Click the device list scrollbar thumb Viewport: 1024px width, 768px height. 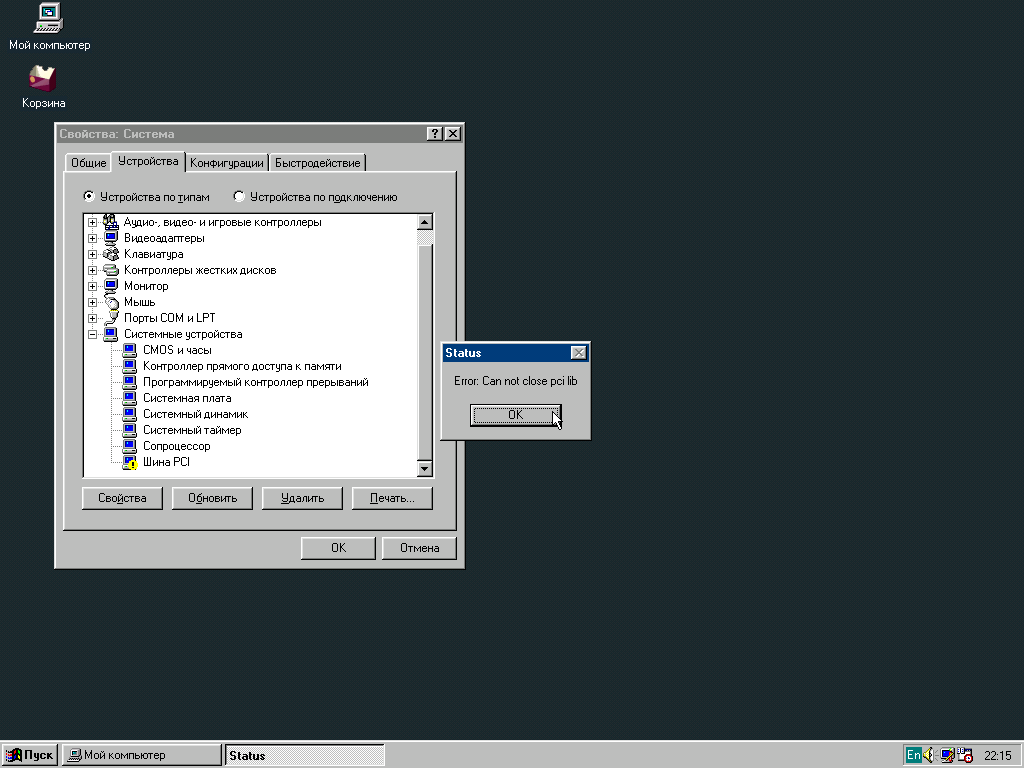(424, 353)
